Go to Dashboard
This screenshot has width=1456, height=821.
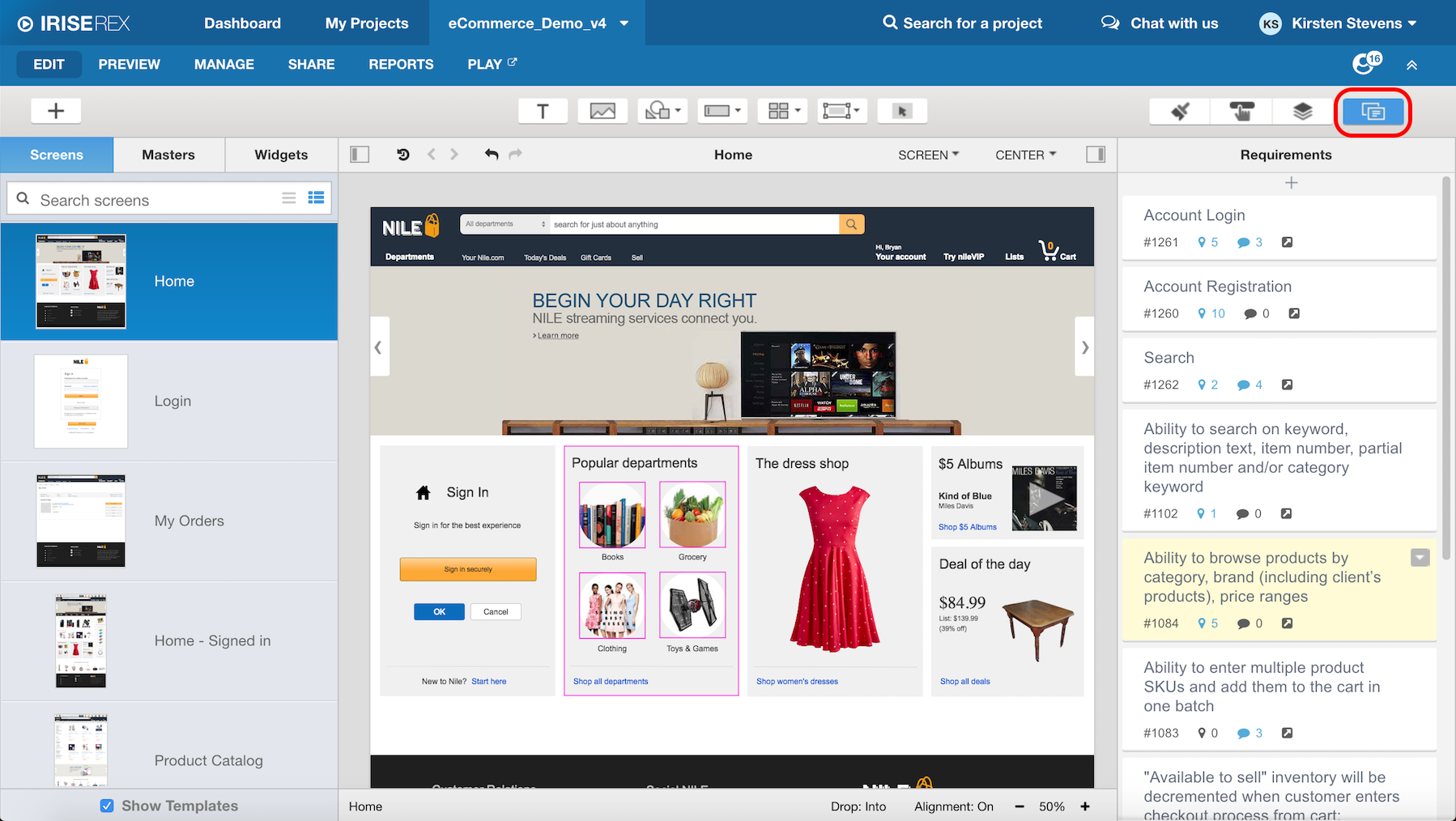(242, 23)
